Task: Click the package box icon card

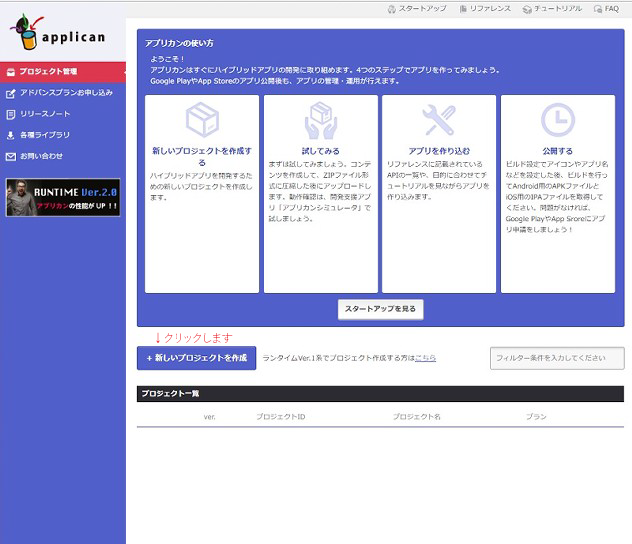Action: point(202,120)
